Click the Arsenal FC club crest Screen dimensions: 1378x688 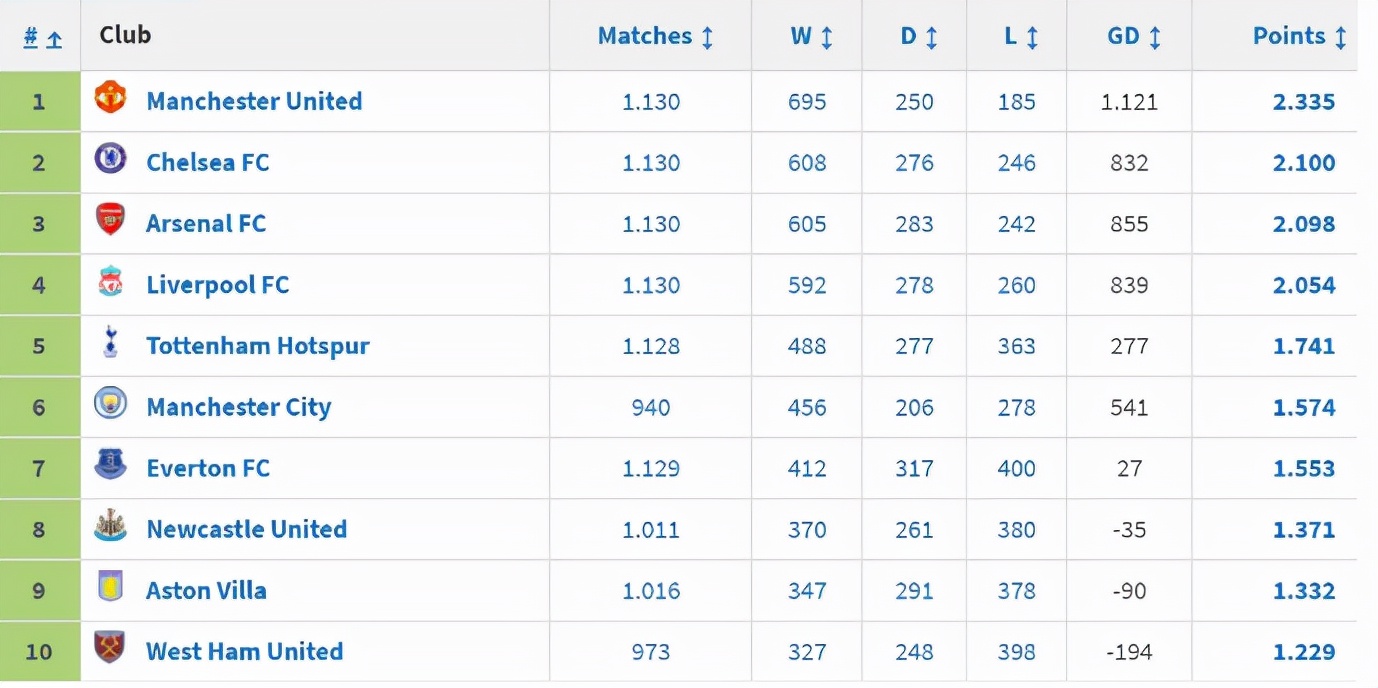click(x=110, y=219)
